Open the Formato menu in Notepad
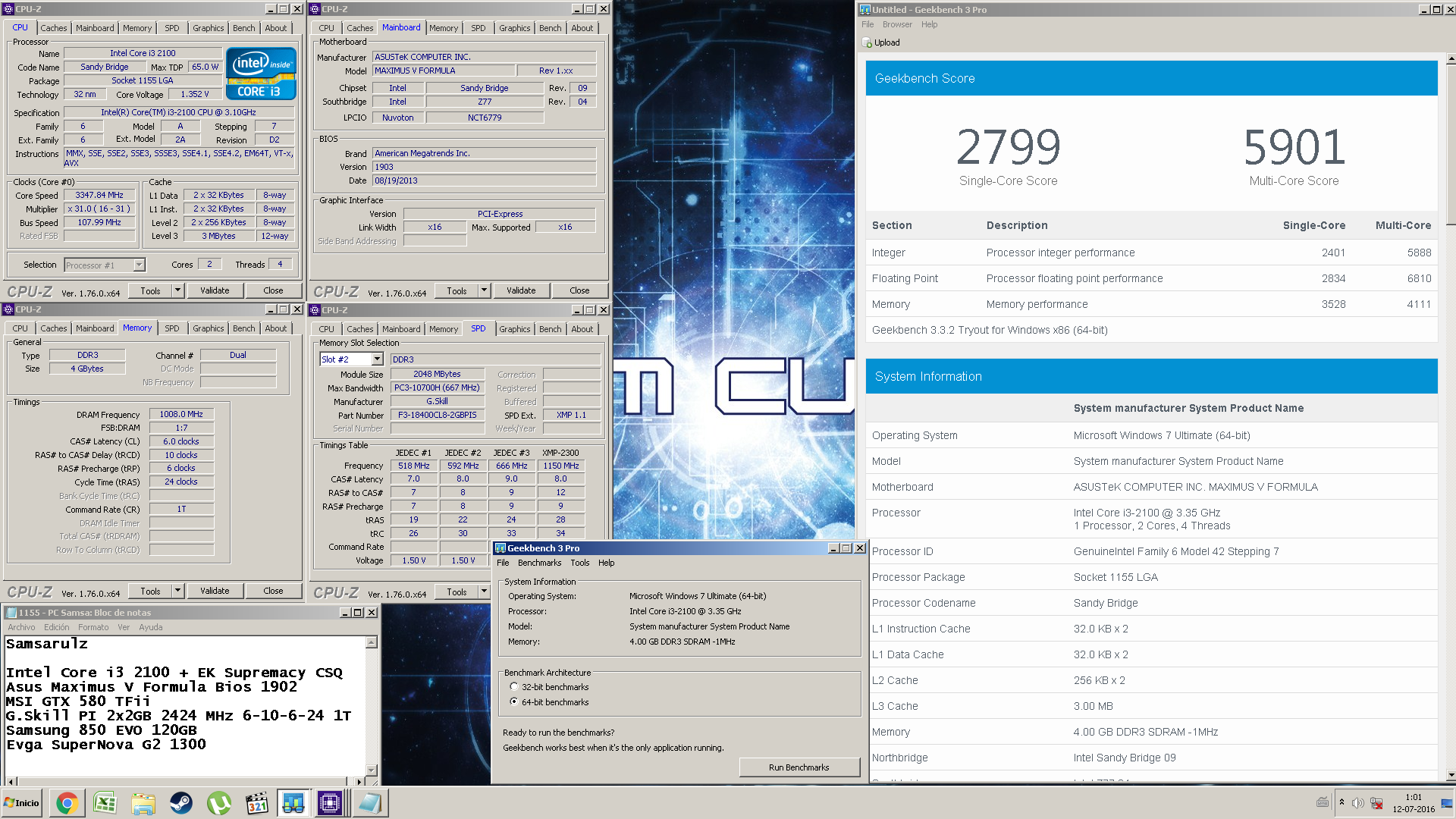1456x819 pixels. point(93,627)
